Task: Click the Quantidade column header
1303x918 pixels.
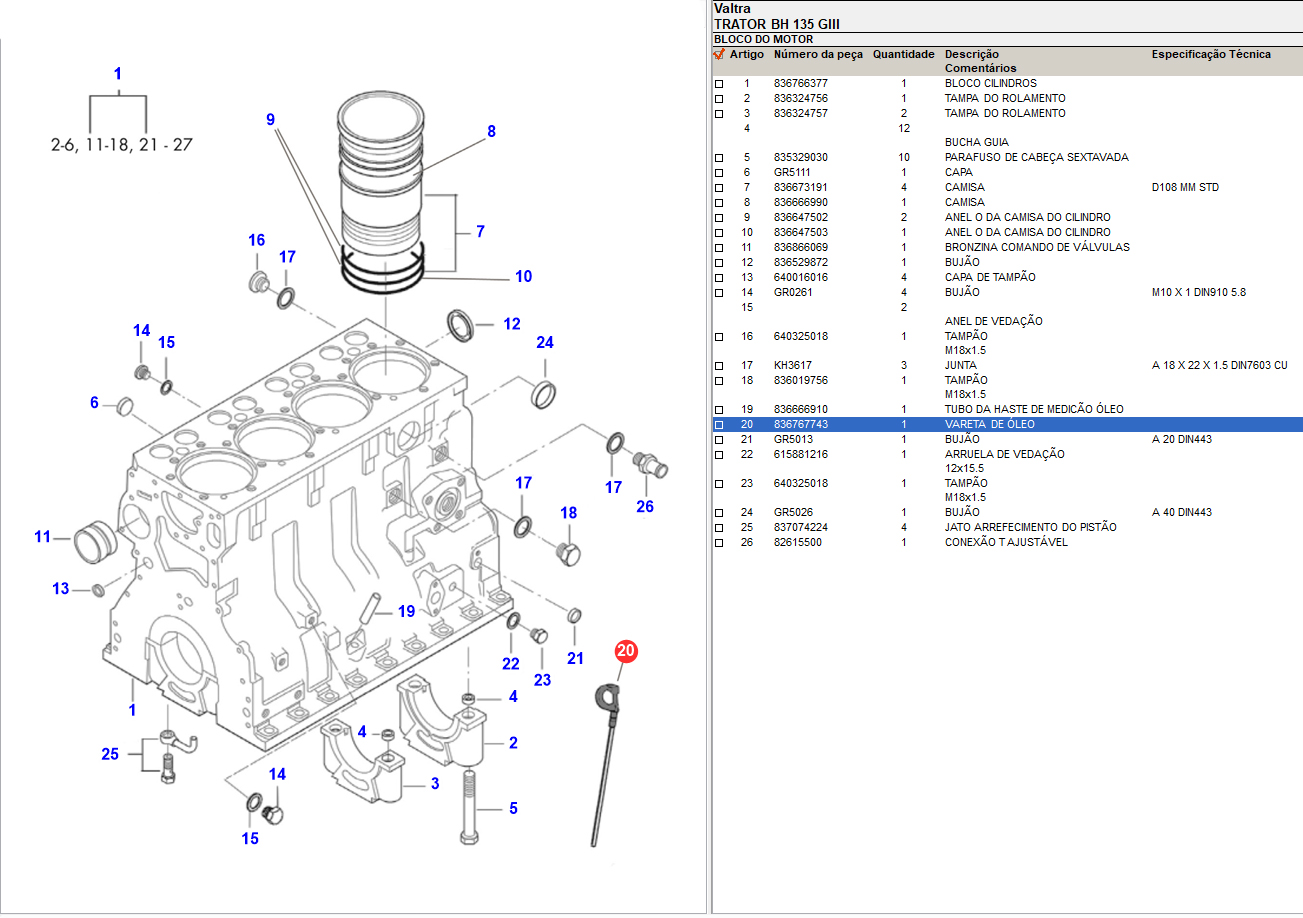Action: point(903,54)
